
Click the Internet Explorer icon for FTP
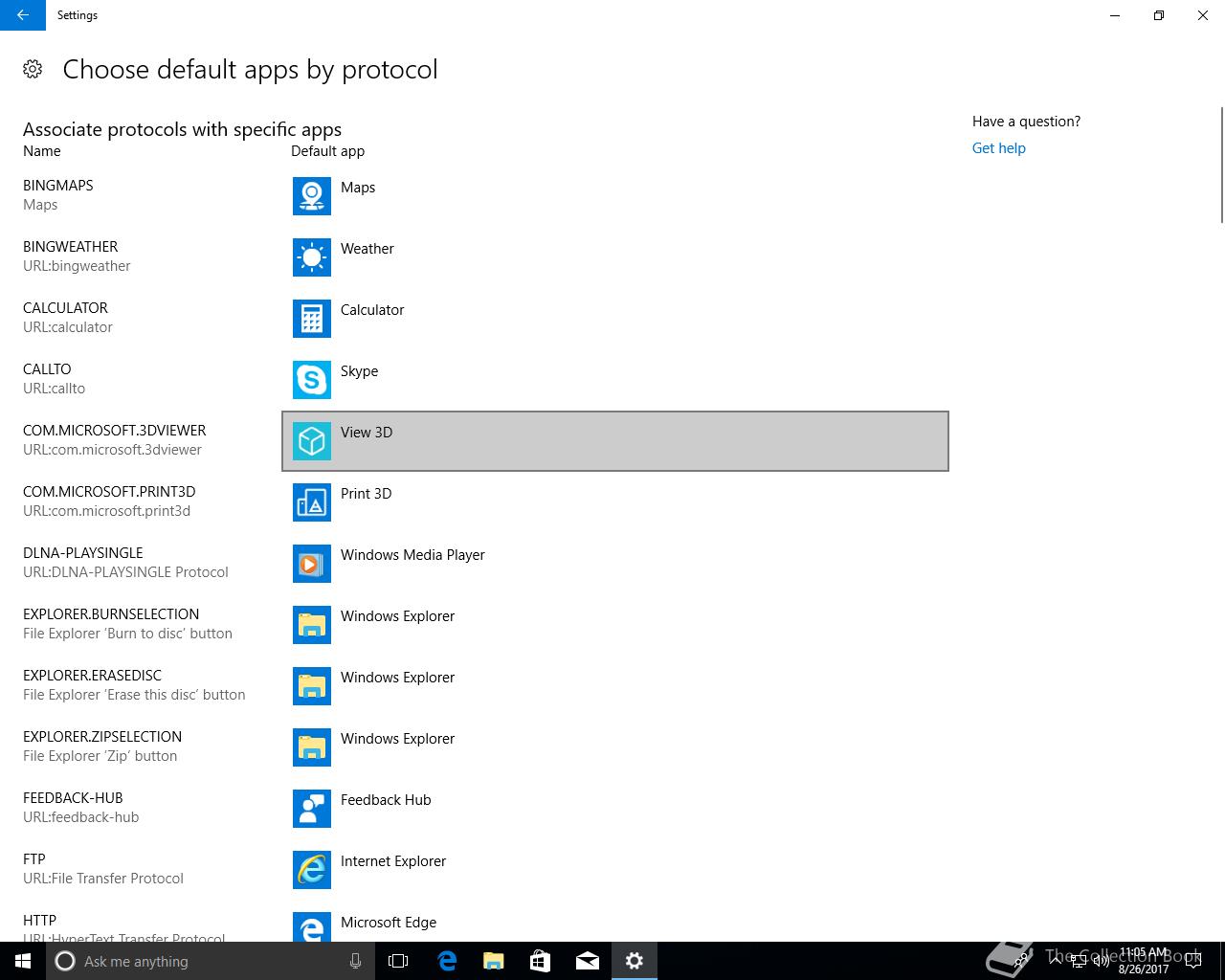[311, 870]
